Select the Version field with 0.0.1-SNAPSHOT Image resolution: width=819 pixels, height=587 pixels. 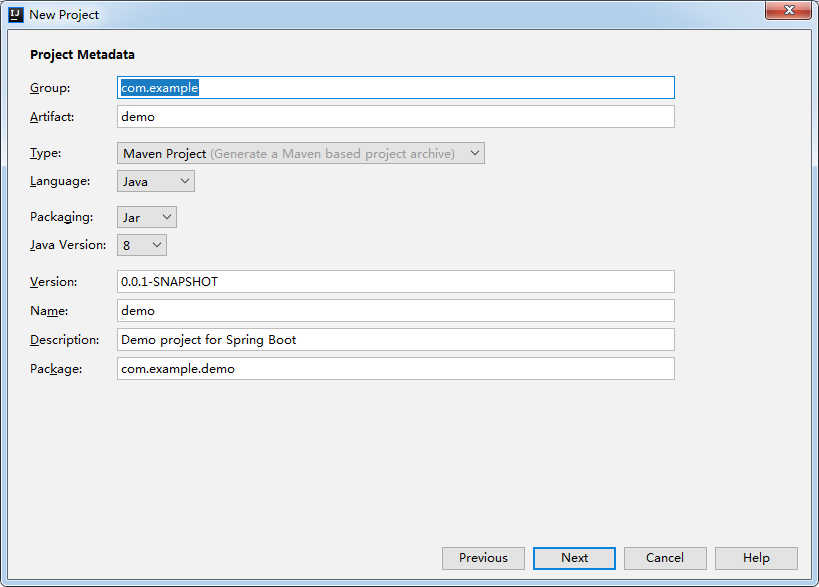(x=396, y=281)
